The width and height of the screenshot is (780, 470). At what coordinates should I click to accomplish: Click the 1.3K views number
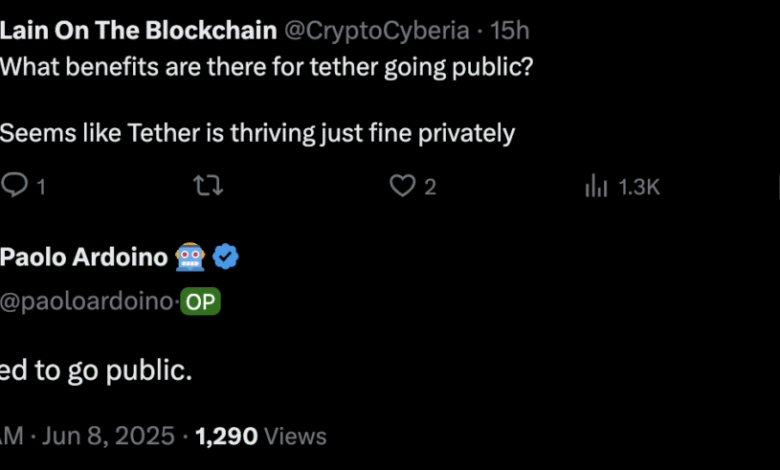click(639, 188)
